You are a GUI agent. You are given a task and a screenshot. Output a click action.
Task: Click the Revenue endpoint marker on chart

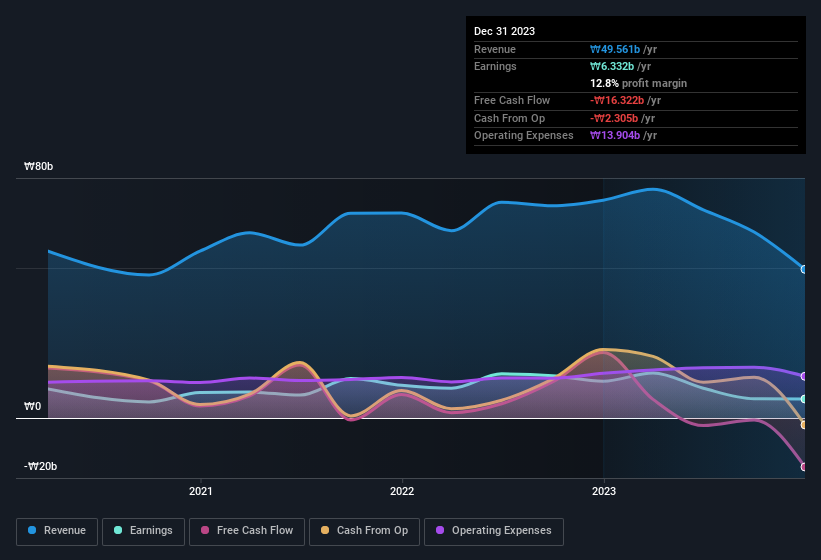(804, 270)
